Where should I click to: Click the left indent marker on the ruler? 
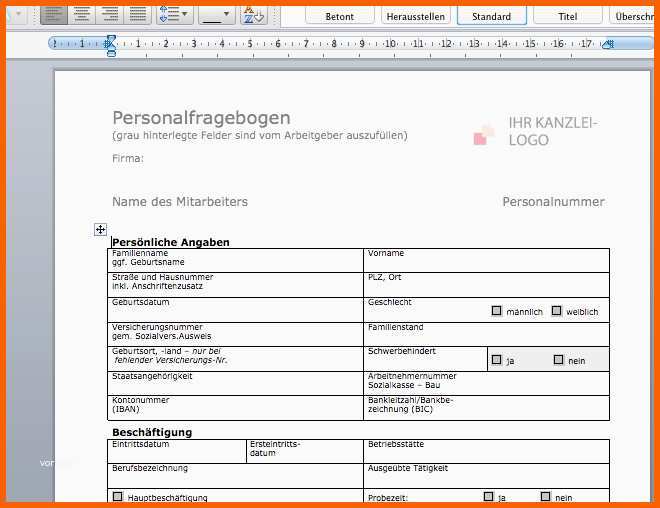click(111, 53)
